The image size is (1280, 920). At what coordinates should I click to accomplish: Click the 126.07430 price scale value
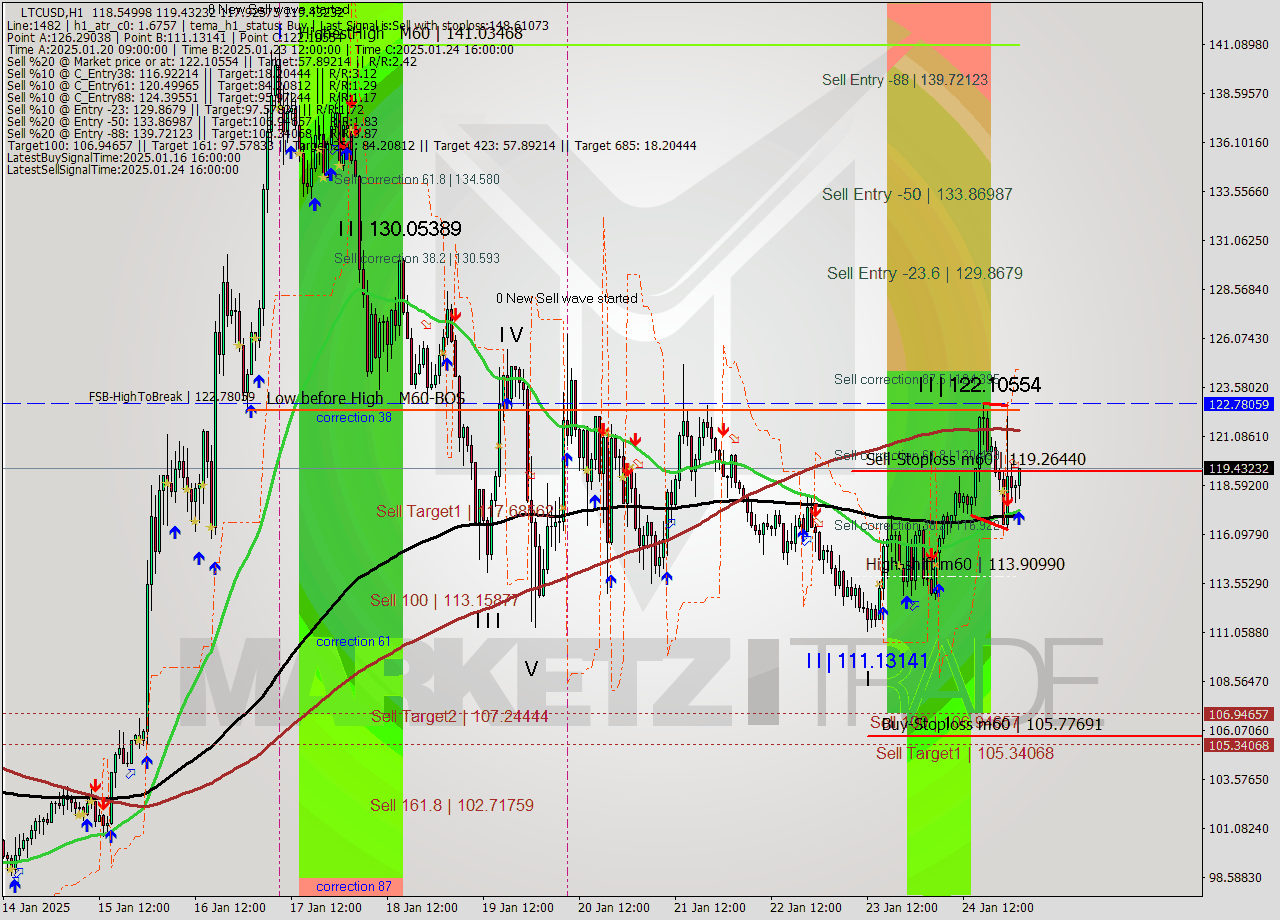(x=1239, y=338)
